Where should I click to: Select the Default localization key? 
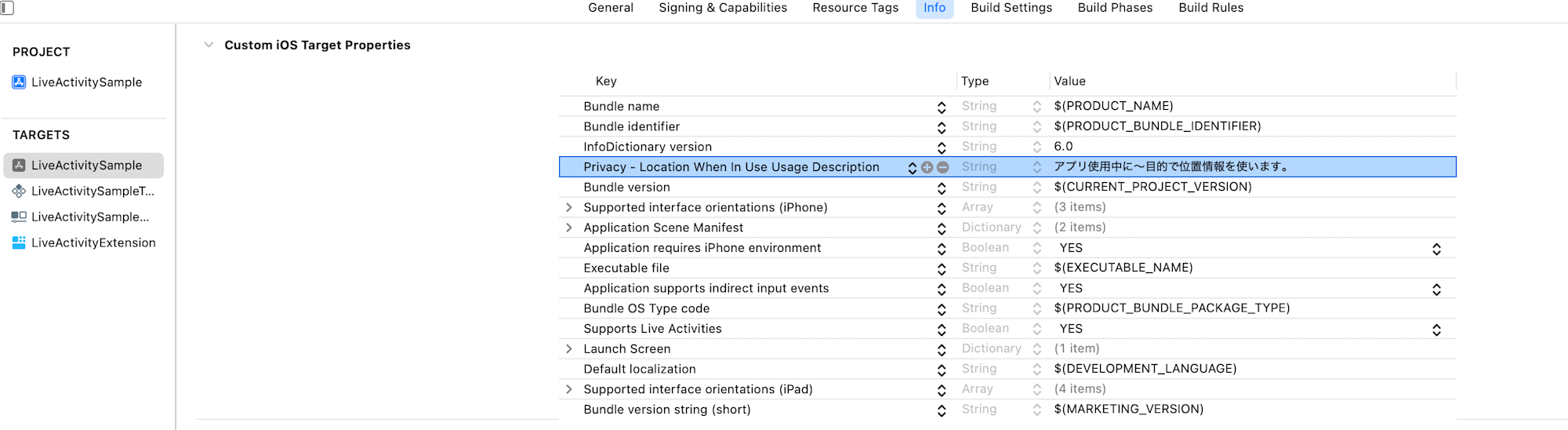(639, 370)
